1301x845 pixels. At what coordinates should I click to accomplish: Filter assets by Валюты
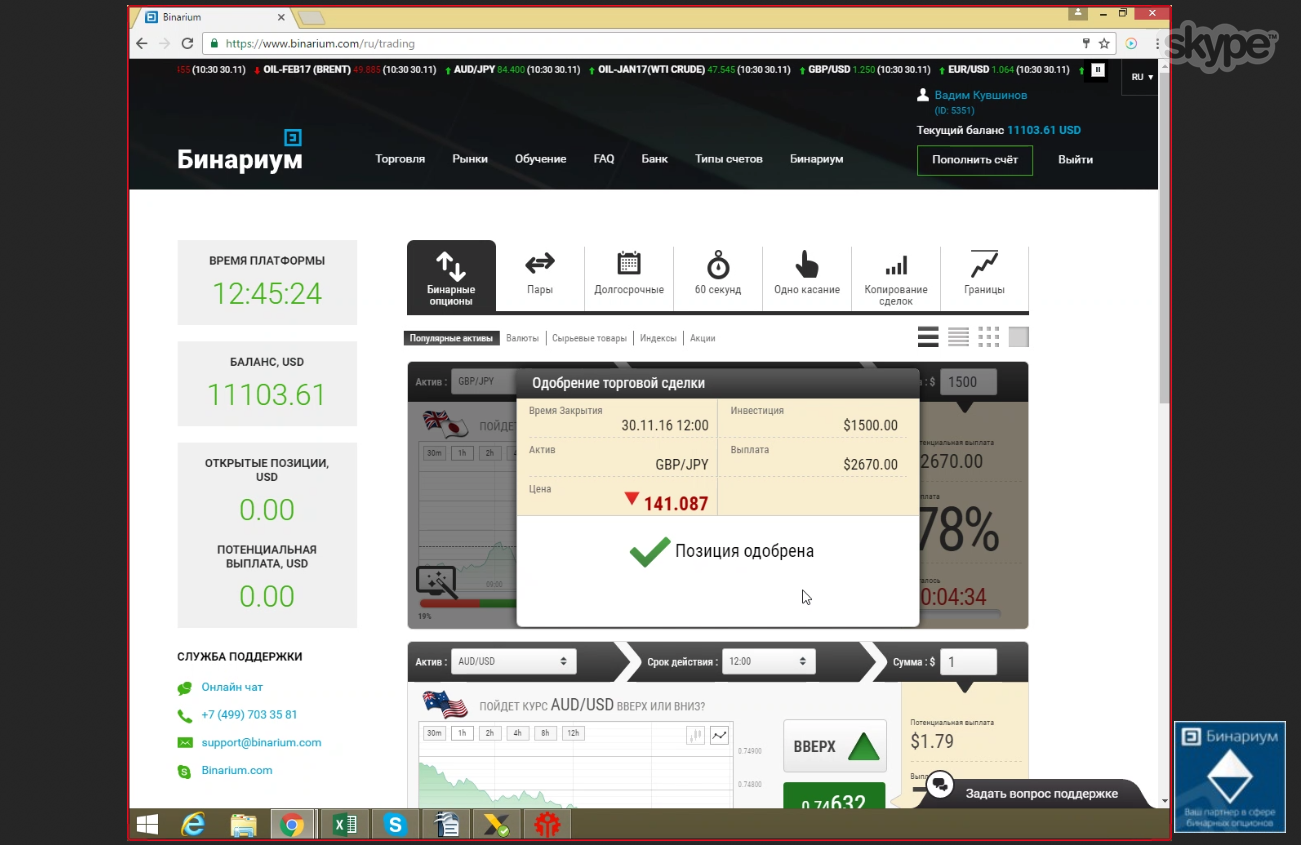point(523,338)
